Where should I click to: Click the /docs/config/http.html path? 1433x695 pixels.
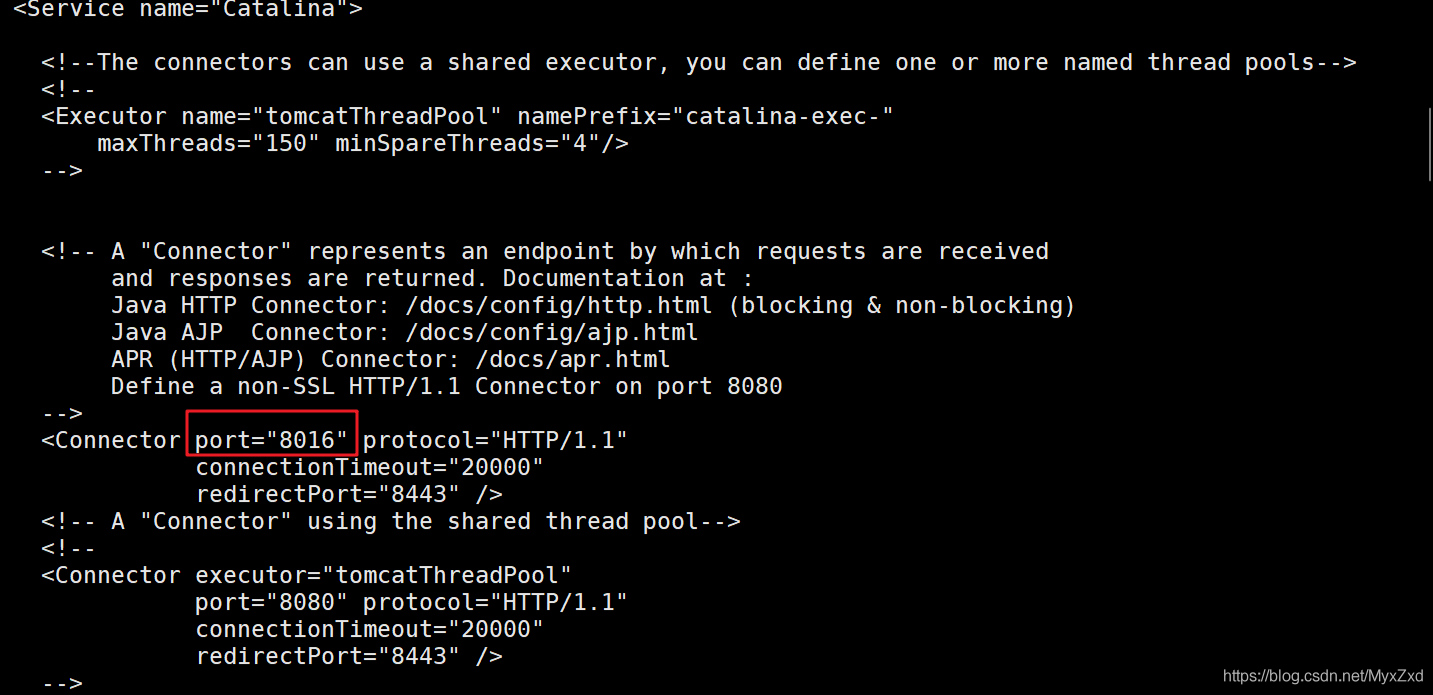click(x=558, y=305)
